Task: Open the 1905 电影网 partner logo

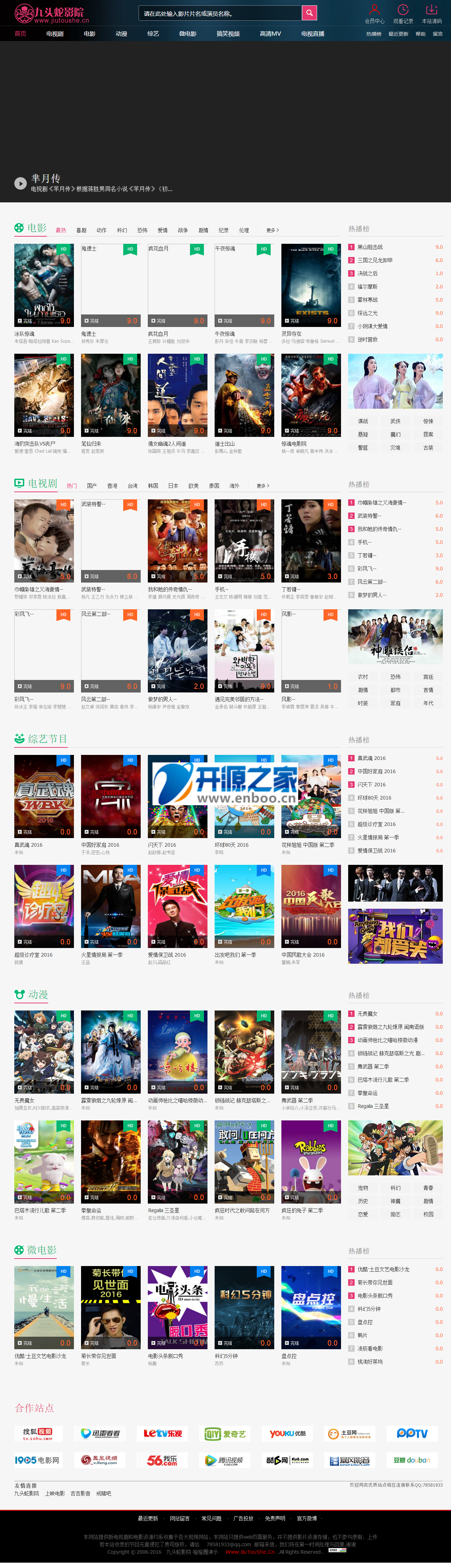Action: click(x=38, y=1459)
